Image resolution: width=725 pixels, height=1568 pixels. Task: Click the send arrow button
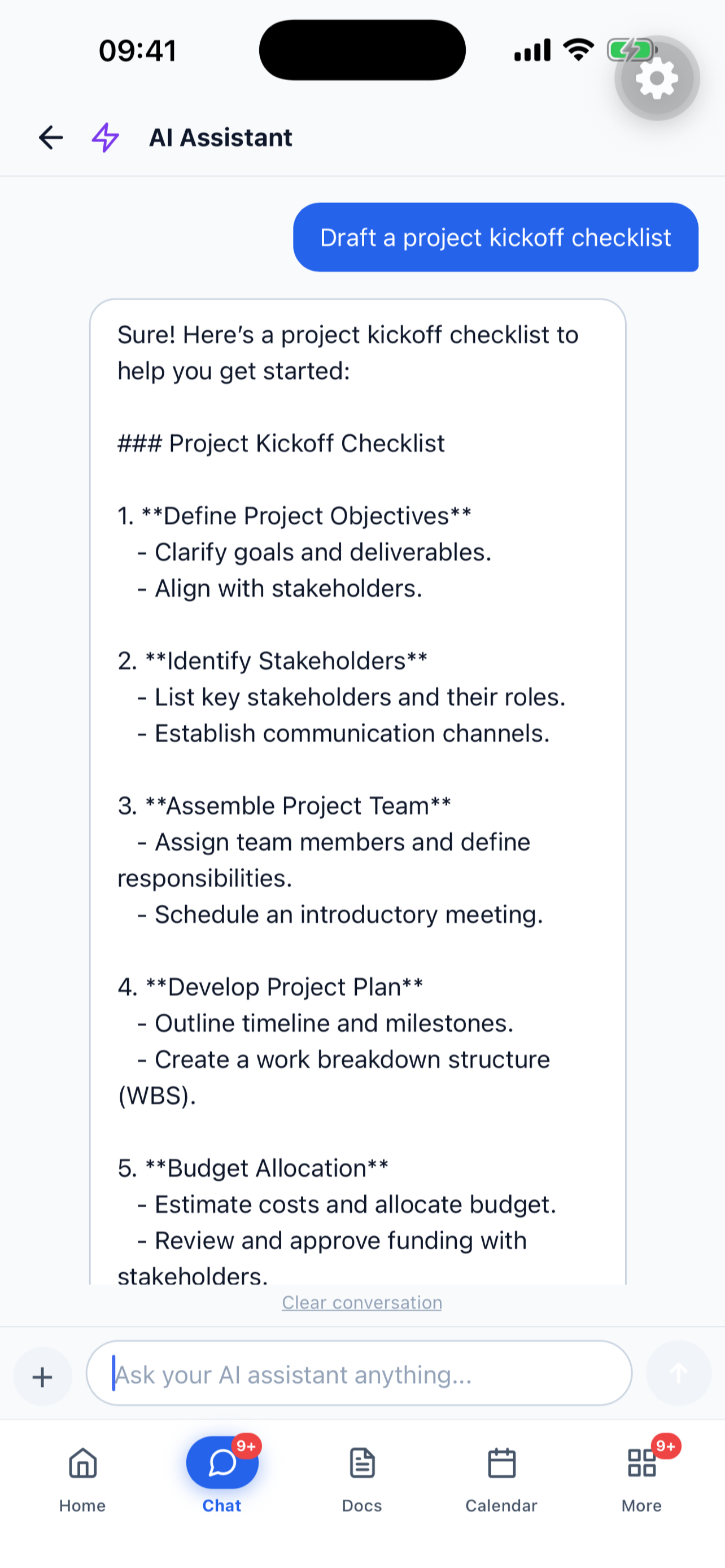[x=679, y=1373]
